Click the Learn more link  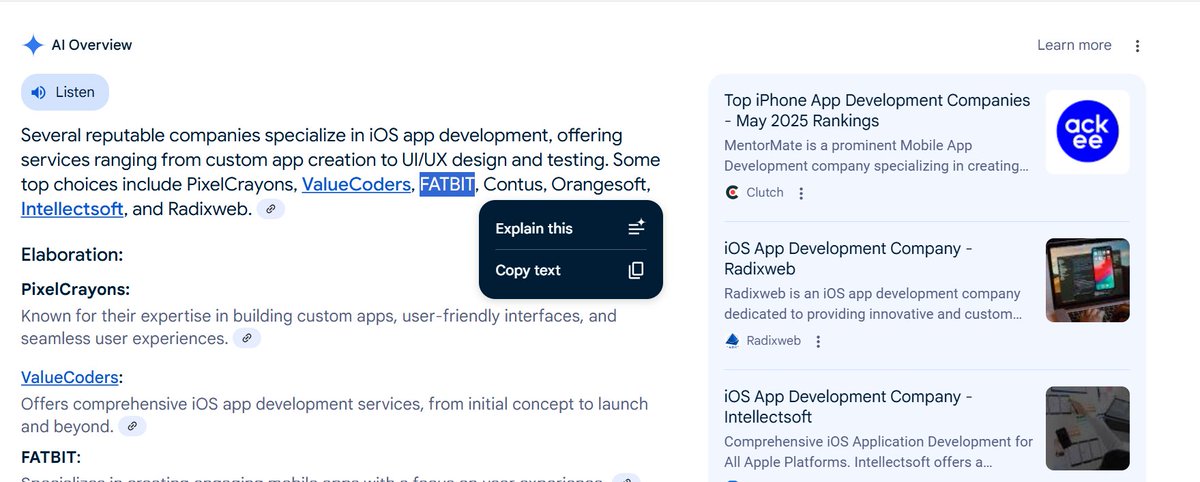[x=1074, y=45]
